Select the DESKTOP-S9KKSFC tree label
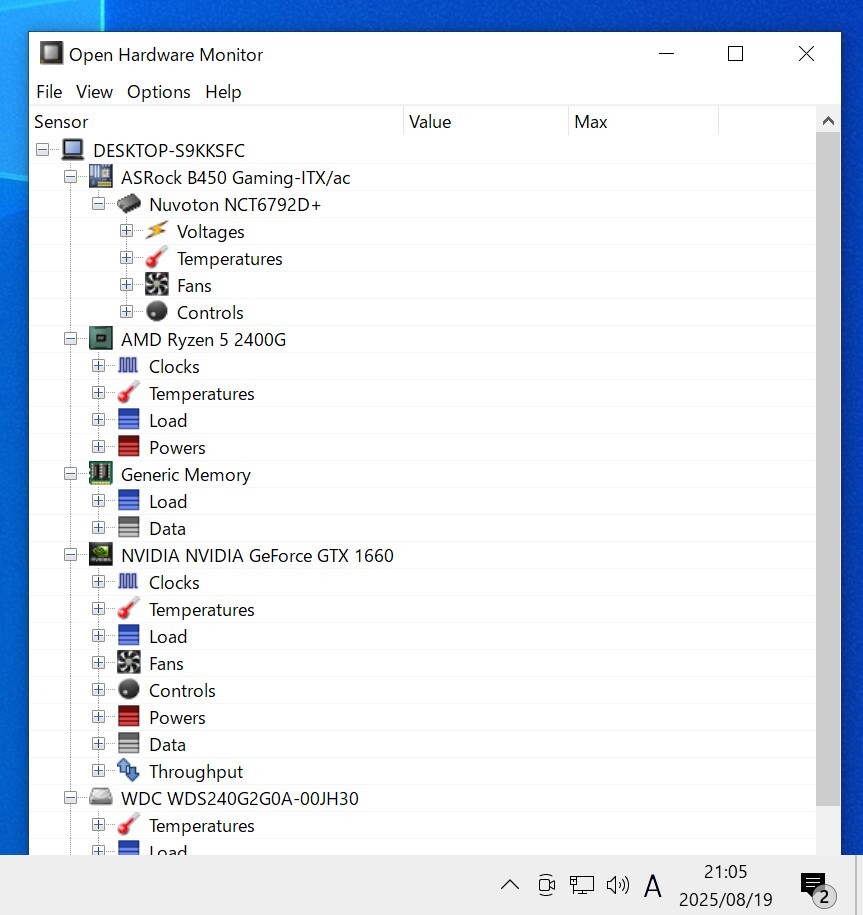This screenshot has width=863, height=915. [x=169, y=151]
